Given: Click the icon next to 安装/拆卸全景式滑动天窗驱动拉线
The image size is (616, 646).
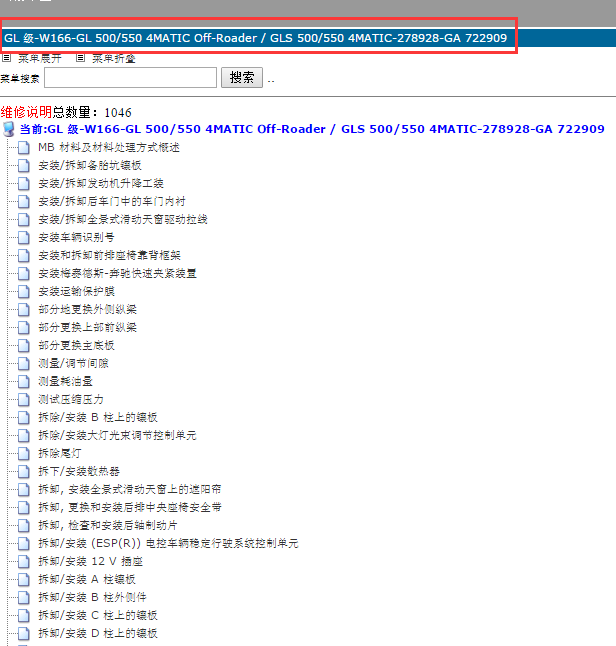Looking at the screenshot, I should pyautogui.click(x=24, y=220).
